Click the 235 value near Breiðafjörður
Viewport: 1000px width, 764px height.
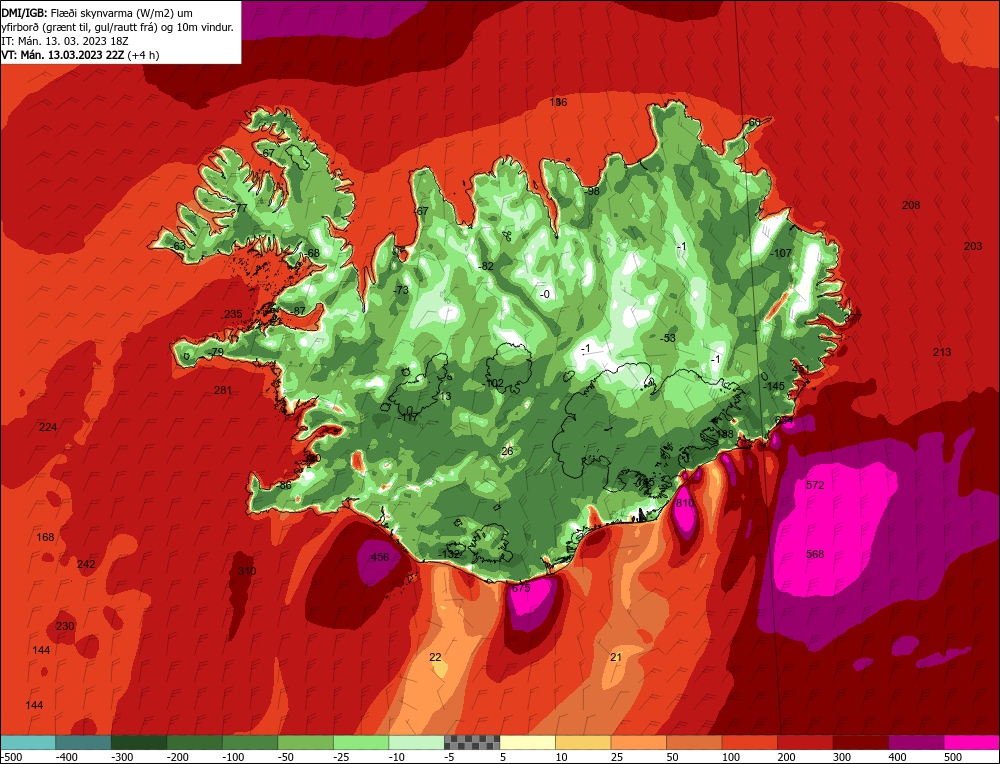[x=233, y=314]
